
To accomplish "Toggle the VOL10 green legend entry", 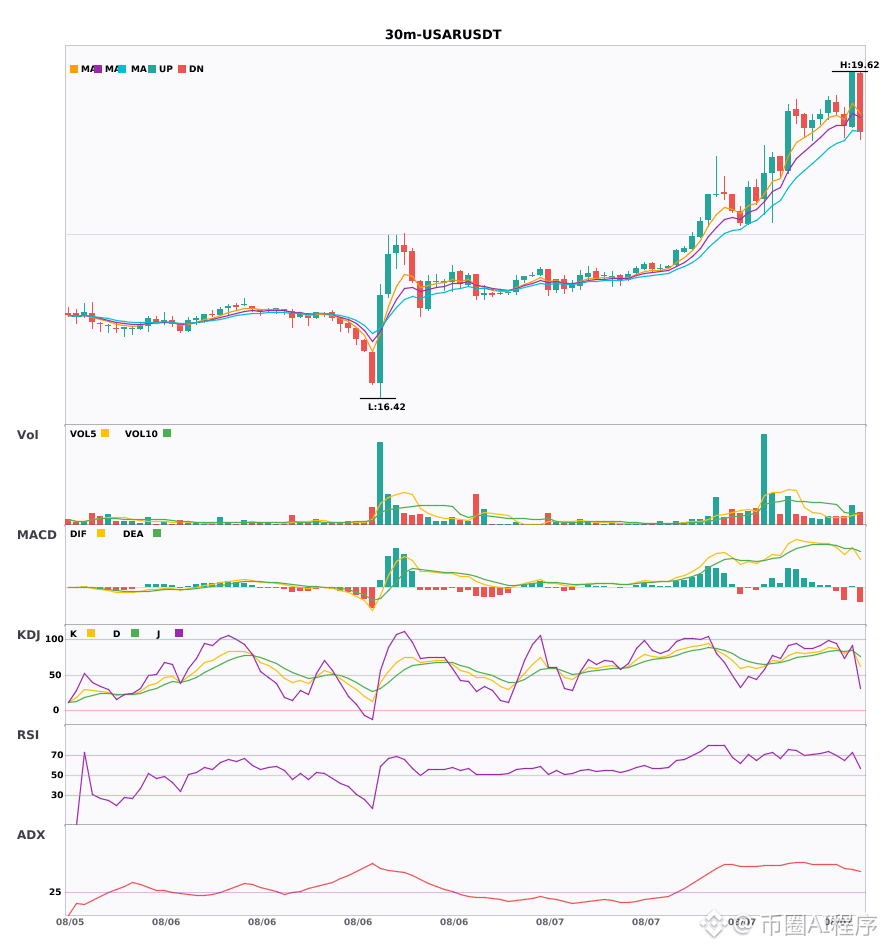I will coord(148,433).
